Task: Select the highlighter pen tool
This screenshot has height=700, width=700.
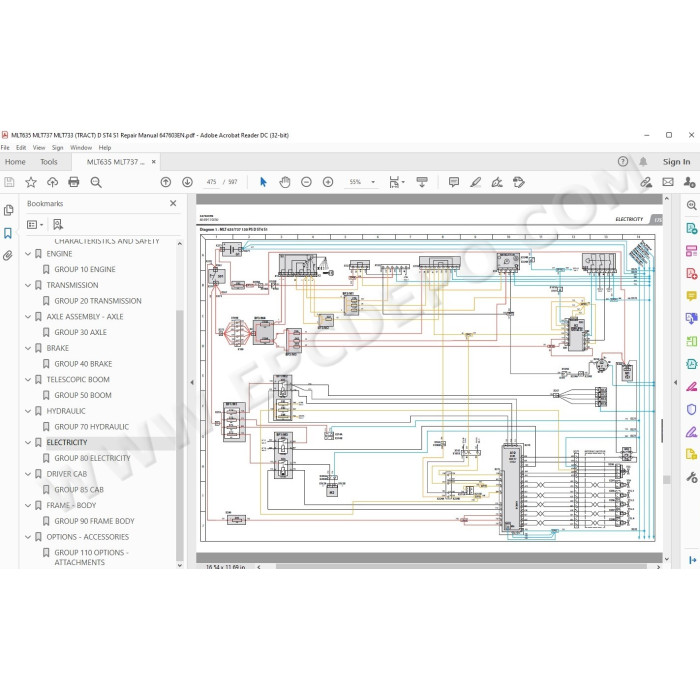Action: click(x=475, y=182)
